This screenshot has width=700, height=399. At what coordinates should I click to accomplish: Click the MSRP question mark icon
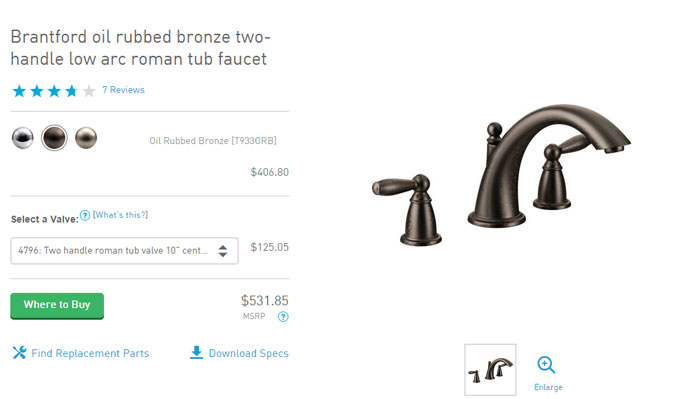tap(283, 317)
